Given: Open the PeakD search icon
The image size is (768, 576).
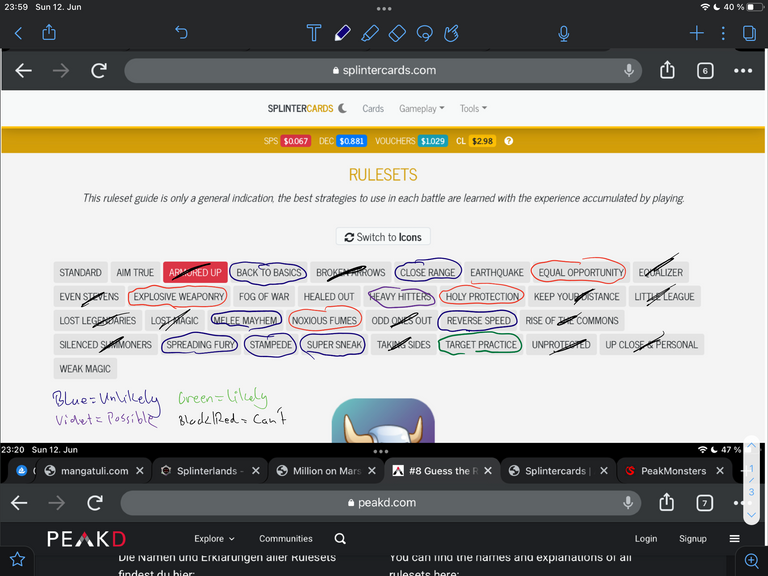Looking at the screenshot, I should click(340, 539).
